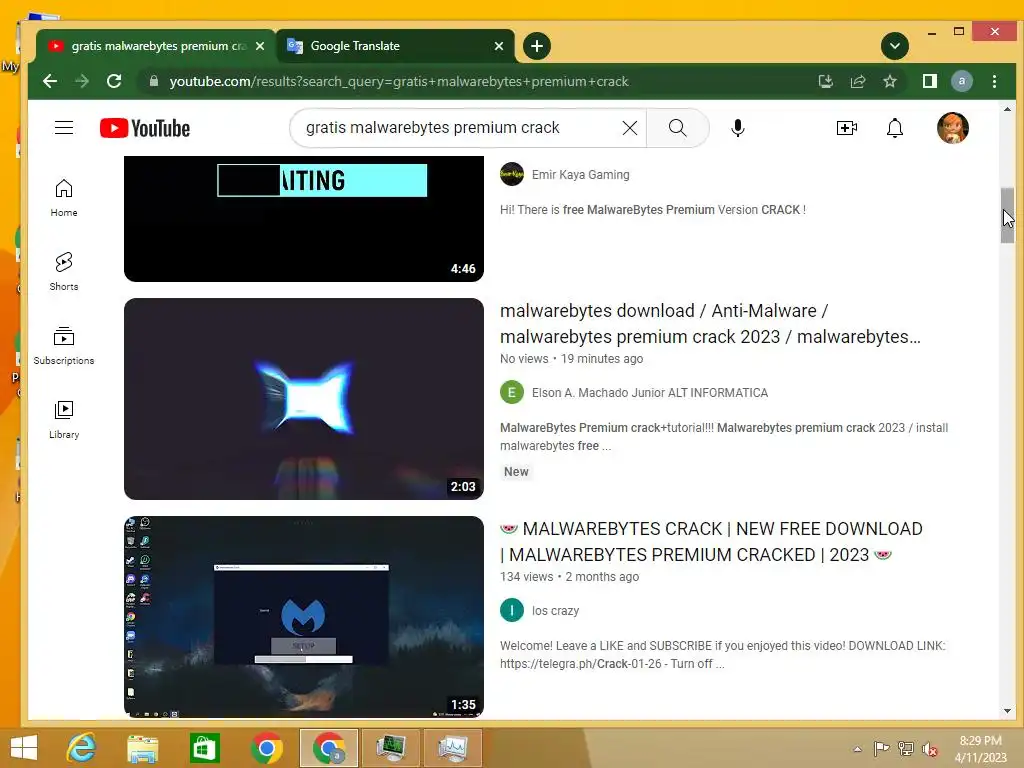Bookmark this page with star
Image resolution: width=1024 pixels, height=768 pixels.
889,81
